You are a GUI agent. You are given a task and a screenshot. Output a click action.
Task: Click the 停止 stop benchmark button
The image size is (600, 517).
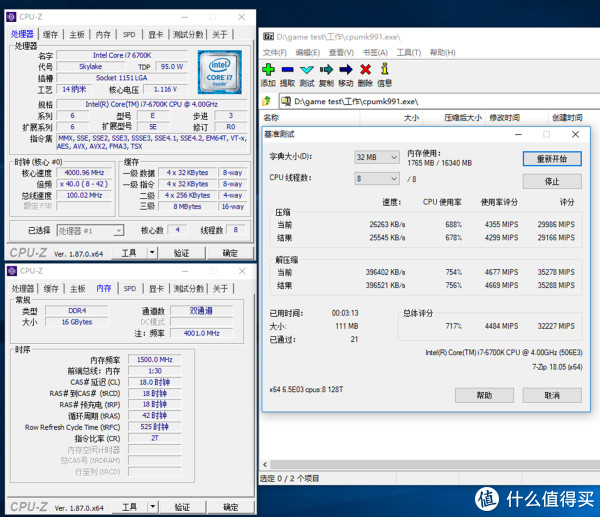[552, 181]
